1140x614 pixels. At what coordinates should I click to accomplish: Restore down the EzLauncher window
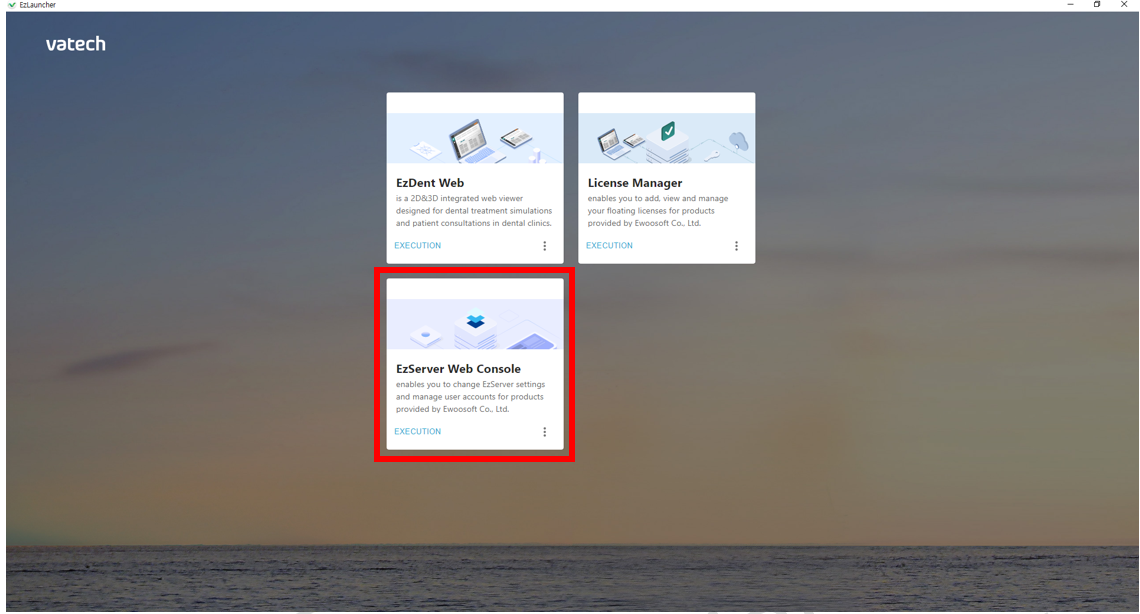(1097, 4)
